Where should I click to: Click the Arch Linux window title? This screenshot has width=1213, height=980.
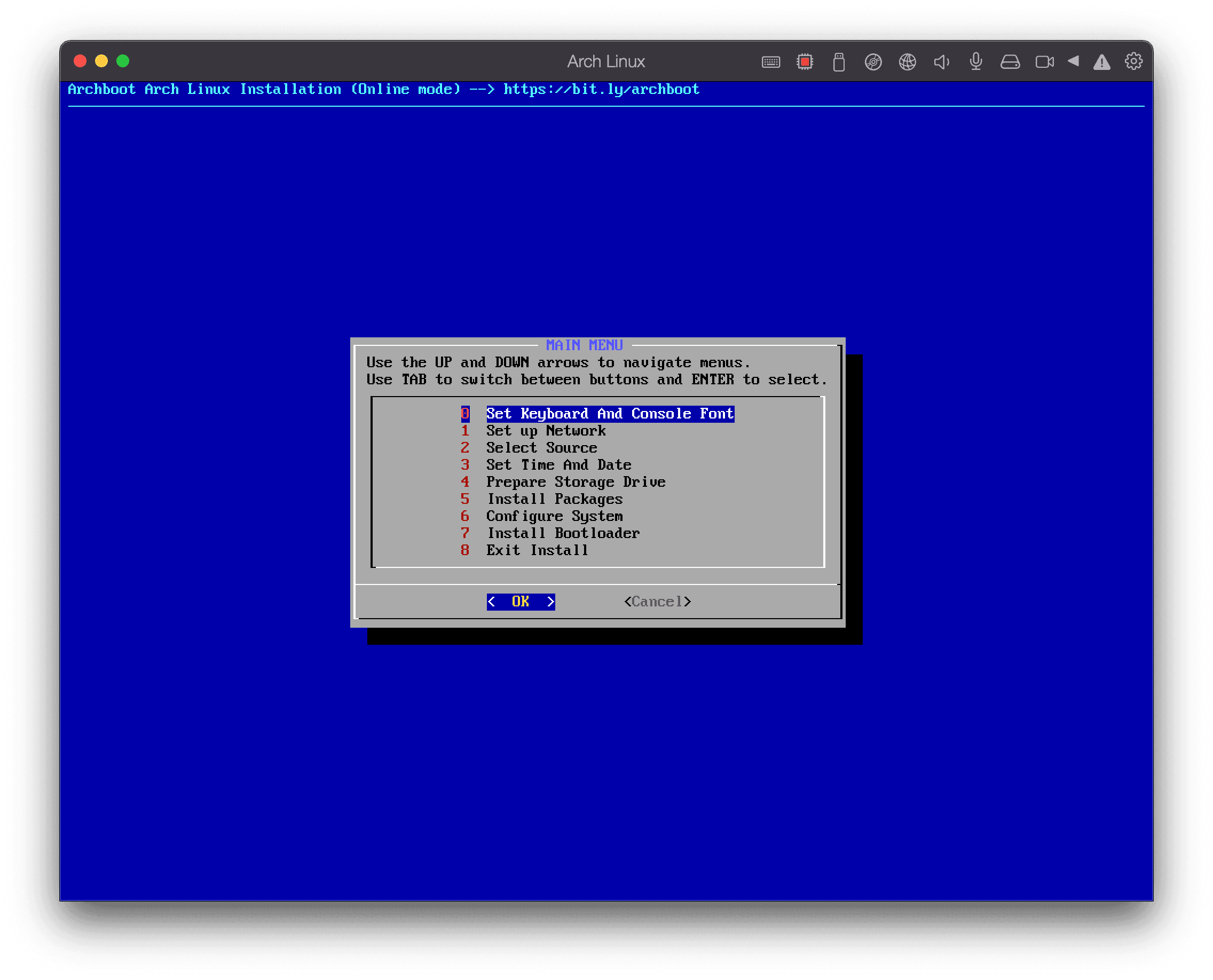click(x=606, y=61)
